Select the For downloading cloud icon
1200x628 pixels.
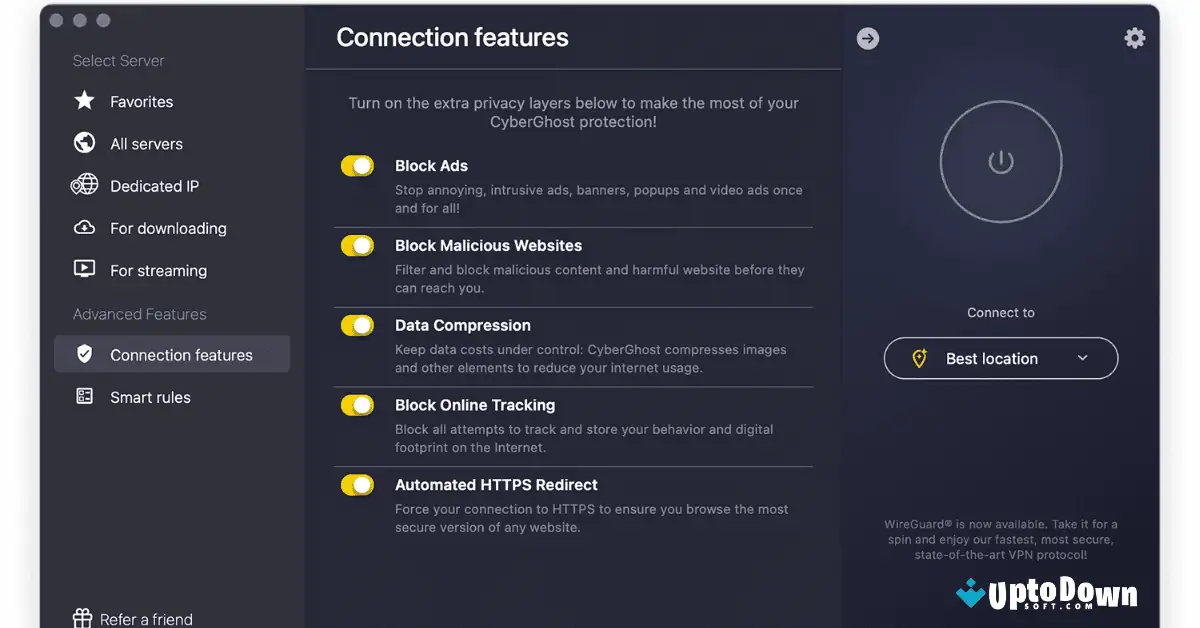pos(84,227)
